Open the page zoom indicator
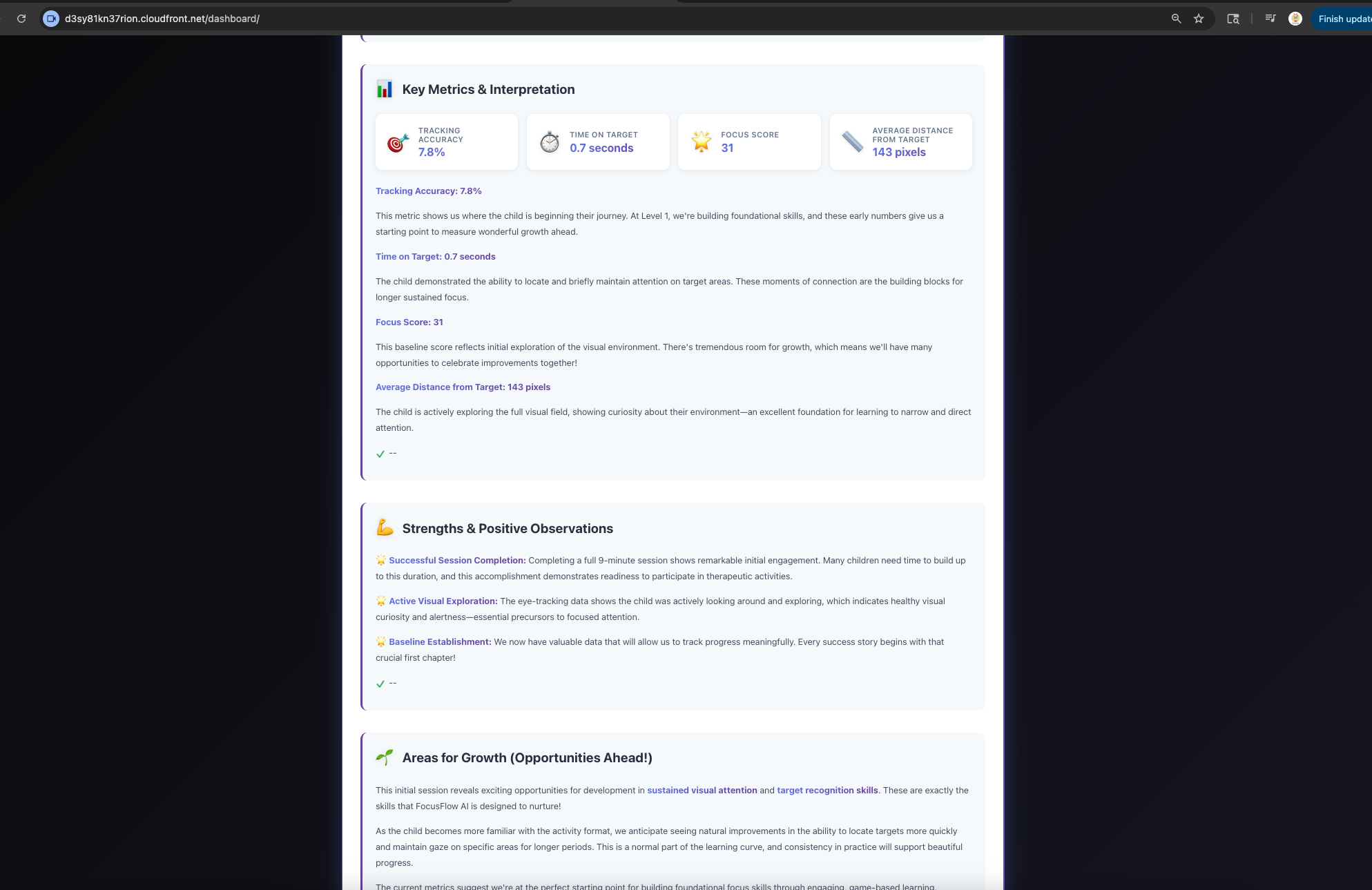1372x890 pixels. (x=1176, y=19)
